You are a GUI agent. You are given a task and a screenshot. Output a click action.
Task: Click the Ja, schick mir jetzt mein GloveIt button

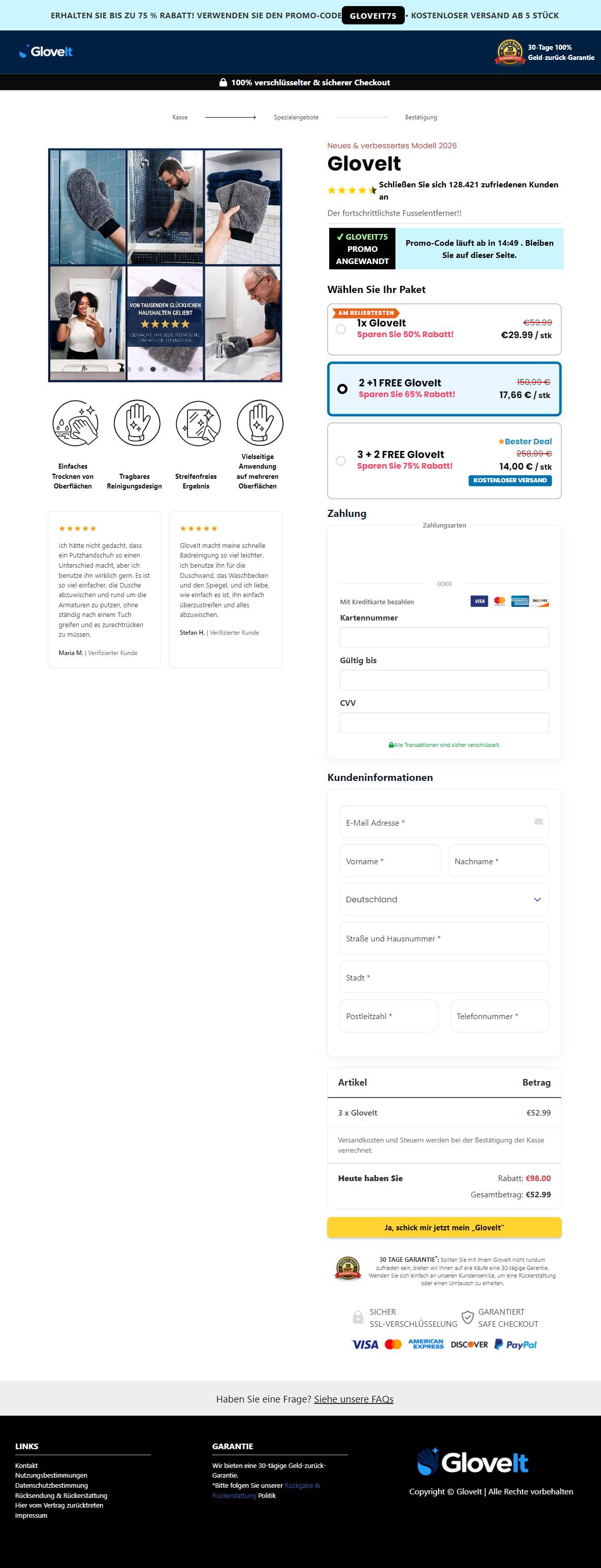click(x=445, y=1227)
